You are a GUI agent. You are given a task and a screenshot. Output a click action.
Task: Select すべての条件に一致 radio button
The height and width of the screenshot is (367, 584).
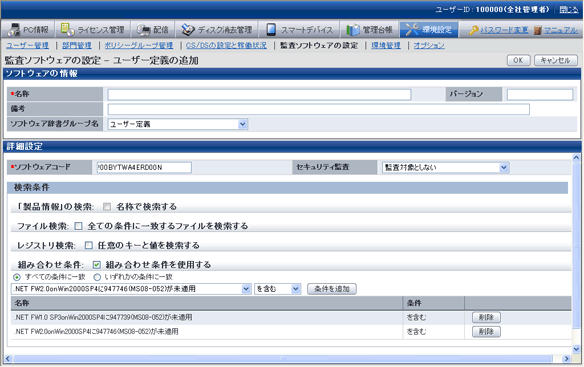[x=17, y=277]
